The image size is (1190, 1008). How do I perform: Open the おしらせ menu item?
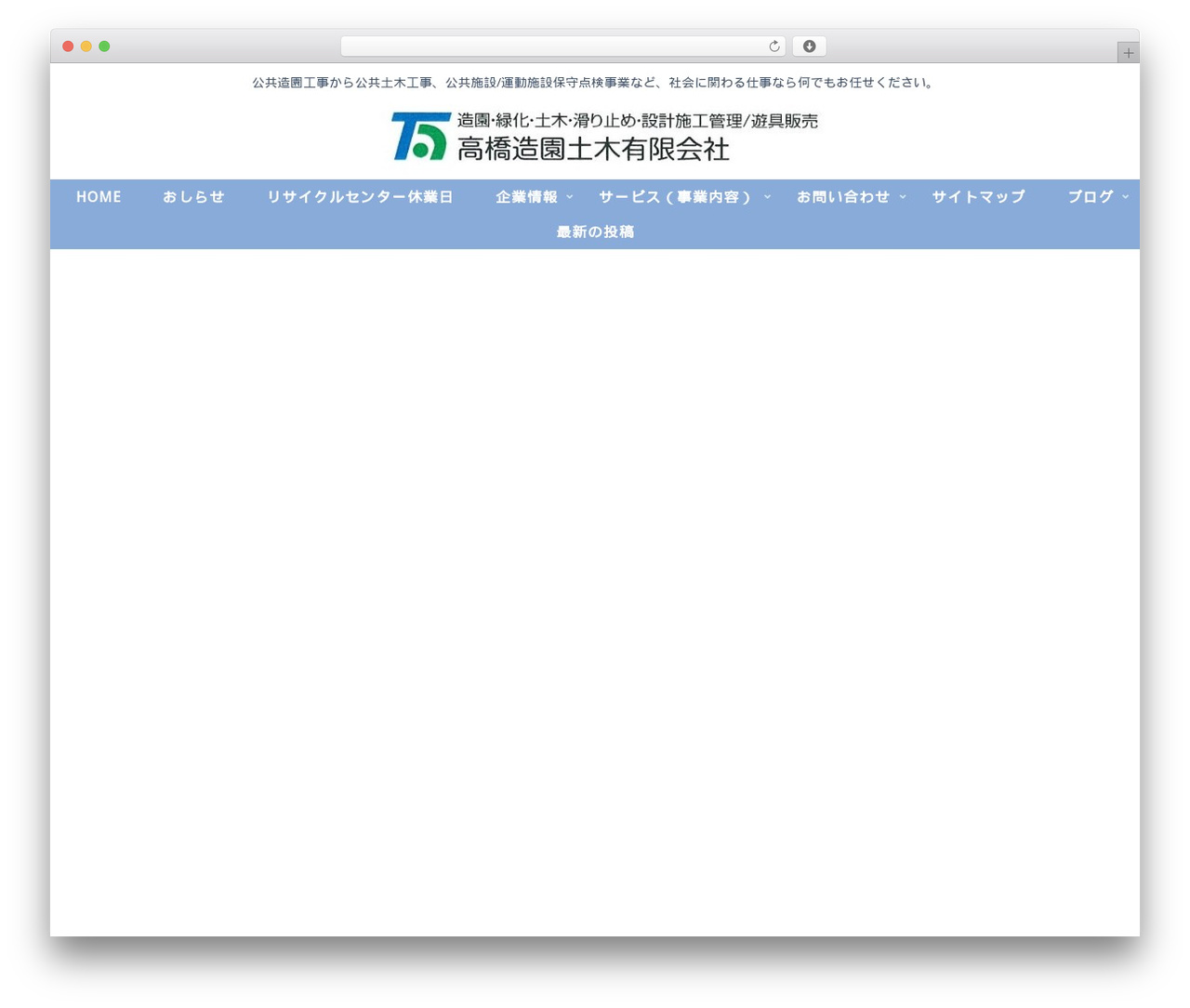[193, 197]
